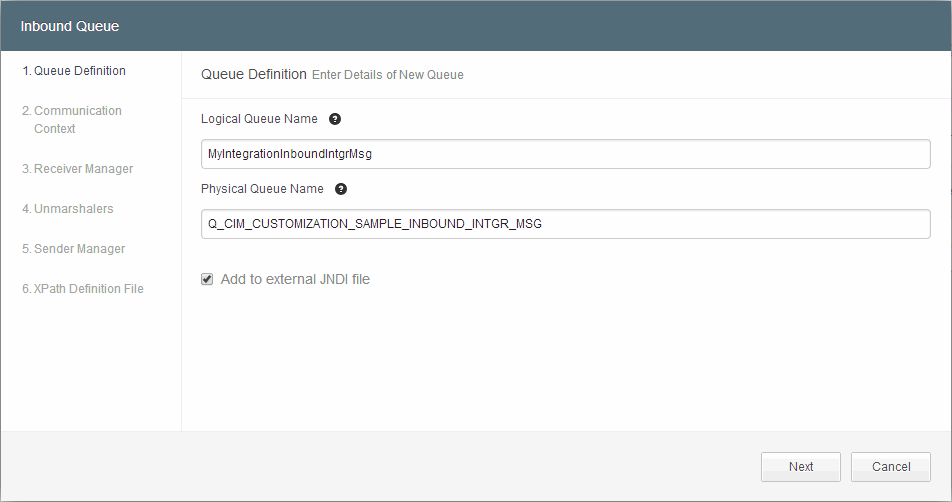This screenshot has height=502, width=952.
Task: Open help icon beside Logical Queue Name
Action: [335, 119]
